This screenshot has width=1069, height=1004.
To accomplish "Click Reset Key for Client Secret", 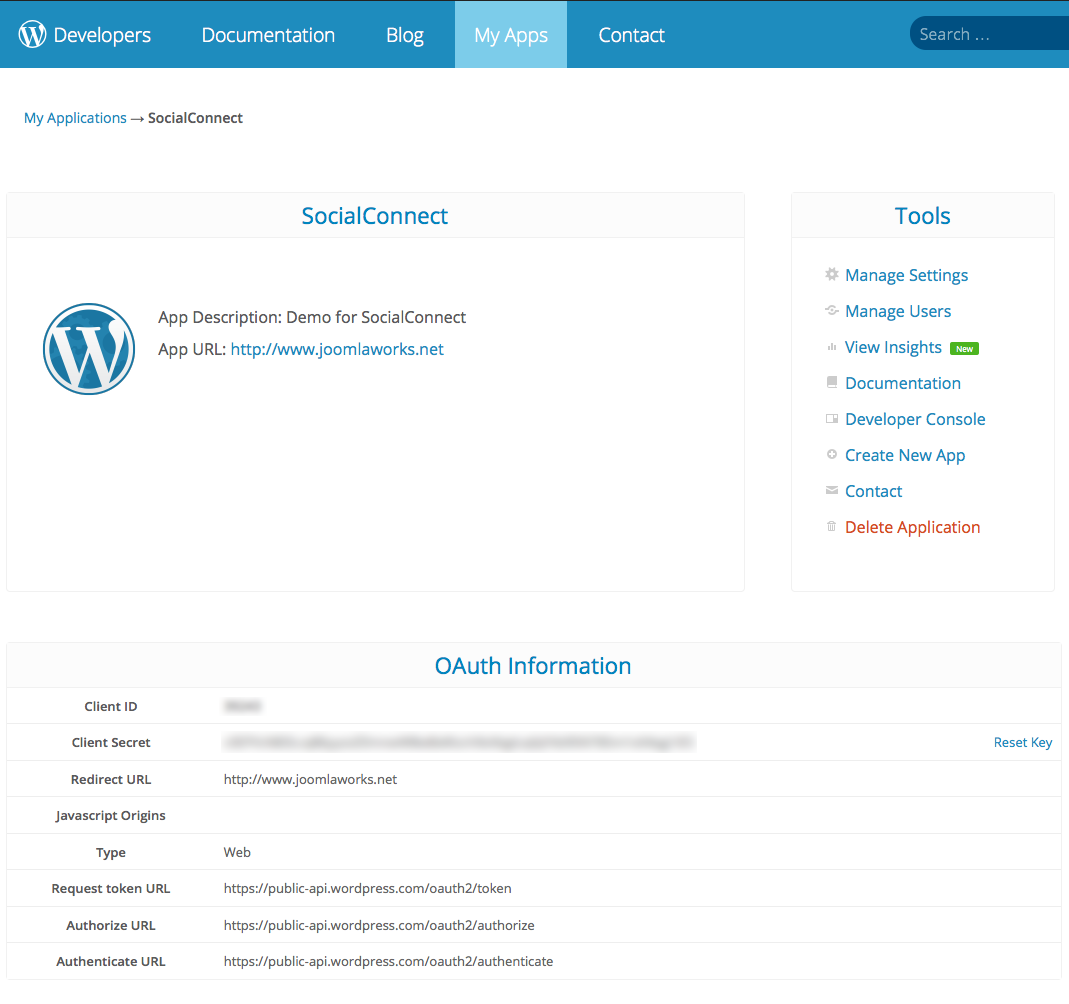I will (x=1023, y=742).
